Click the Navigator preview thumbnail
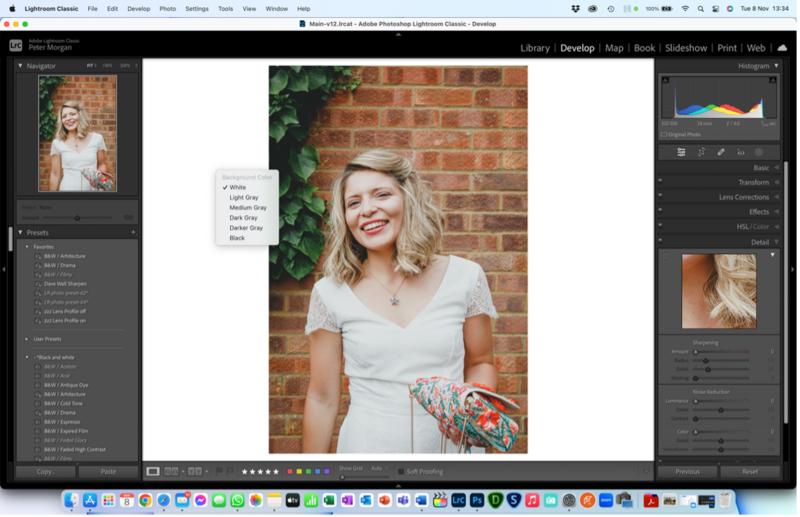Image resolution: width=800 pixels, height=517 pixels. pyautogui.click(x=78, y=134)
